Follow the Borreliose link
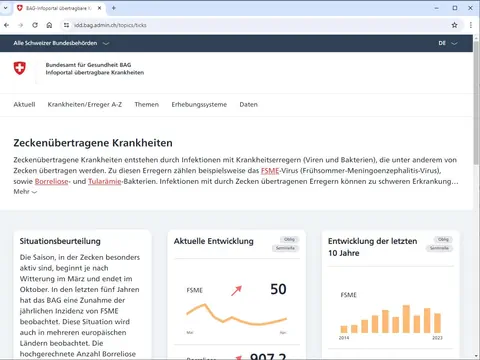 (x=51, y=181)
